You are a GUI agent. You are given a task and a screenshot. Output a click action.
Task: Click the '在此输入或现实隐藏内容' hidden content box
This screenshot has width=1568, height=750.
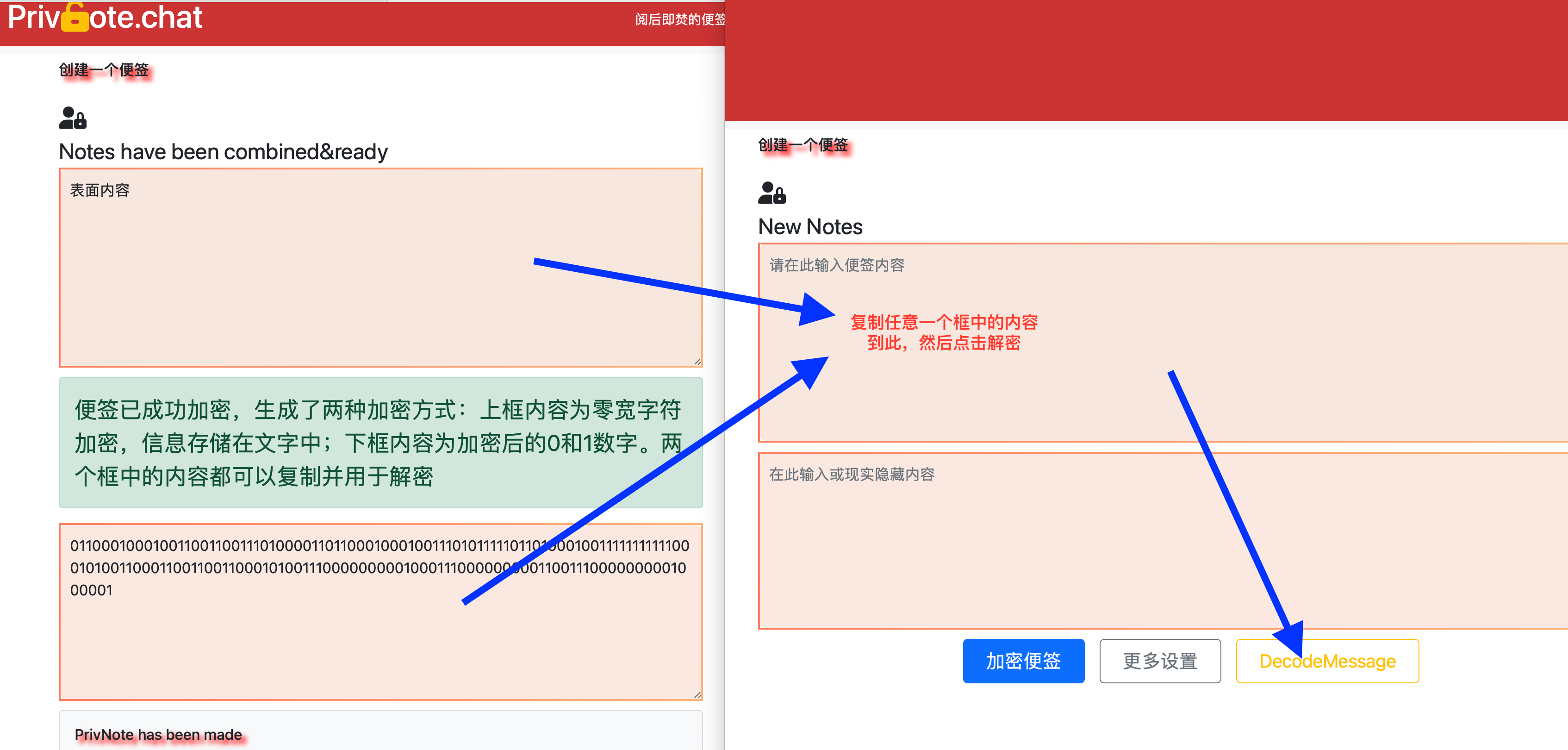tap(1163, 541)
